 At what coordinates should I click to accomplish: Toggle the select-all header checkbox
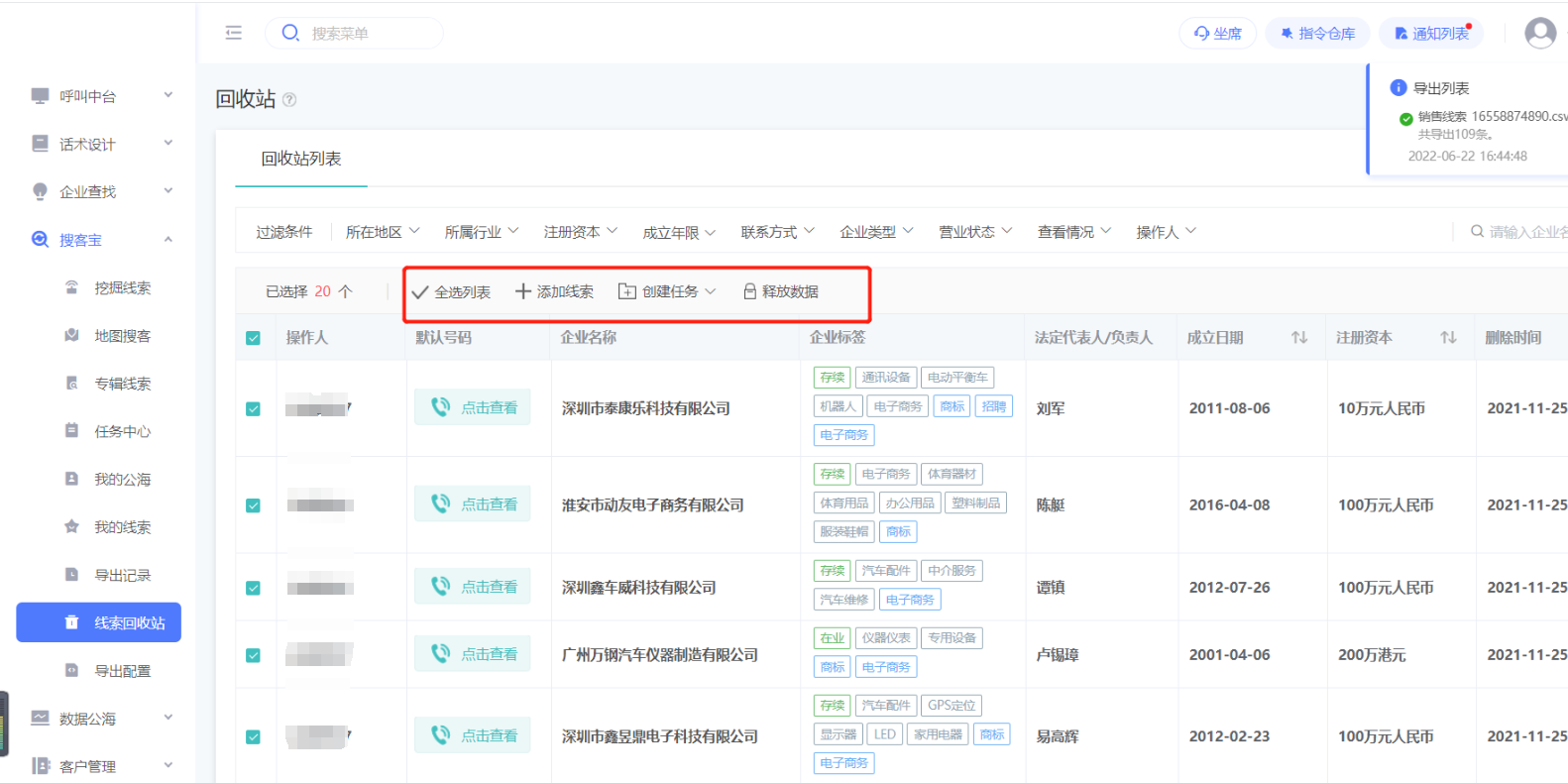tap(254, 338)
